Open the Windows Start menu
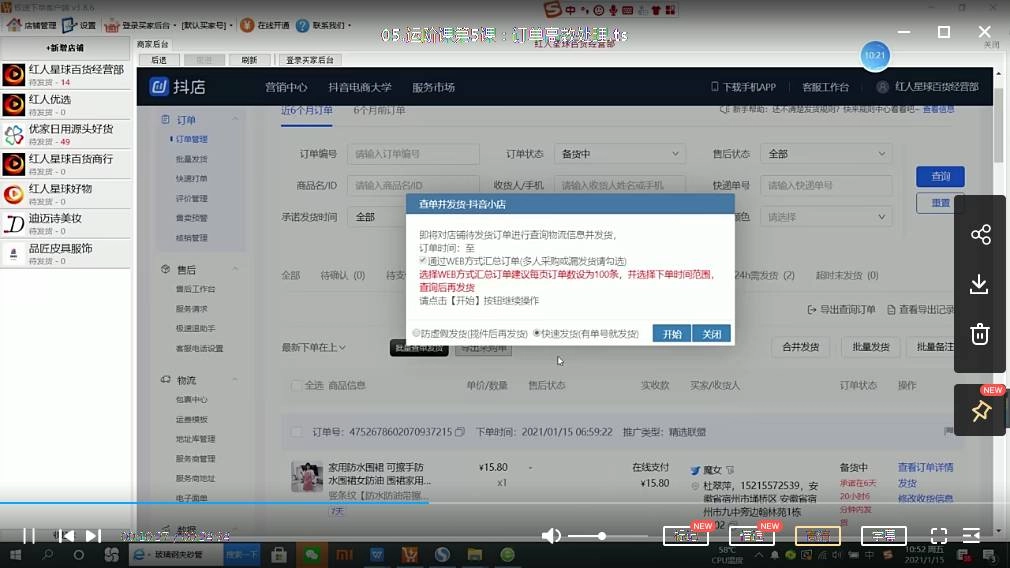Image resolution: width=1010 pixels, height=568 pixels. pyautogui.click(x=15, y=554)
